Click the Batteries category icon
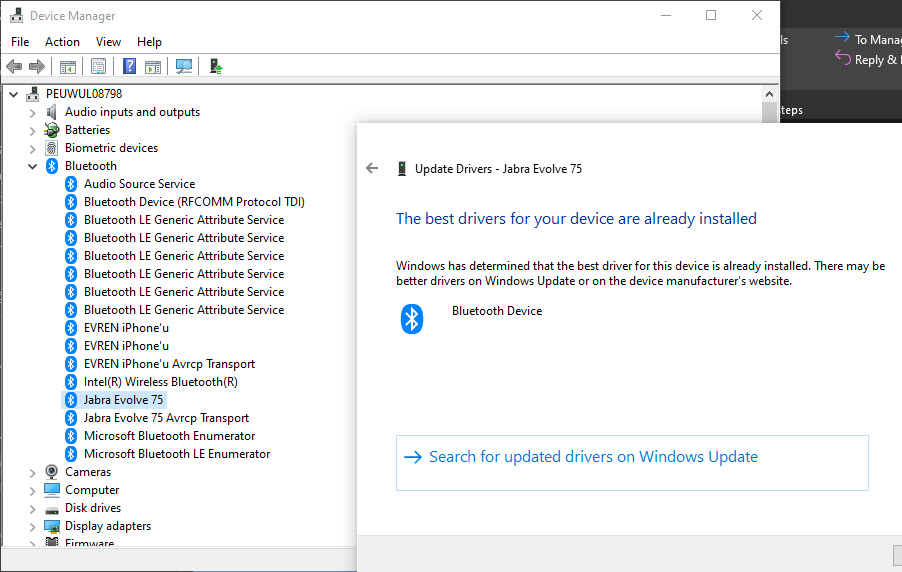Screen dimensions: 902x572 coord(52,129)
